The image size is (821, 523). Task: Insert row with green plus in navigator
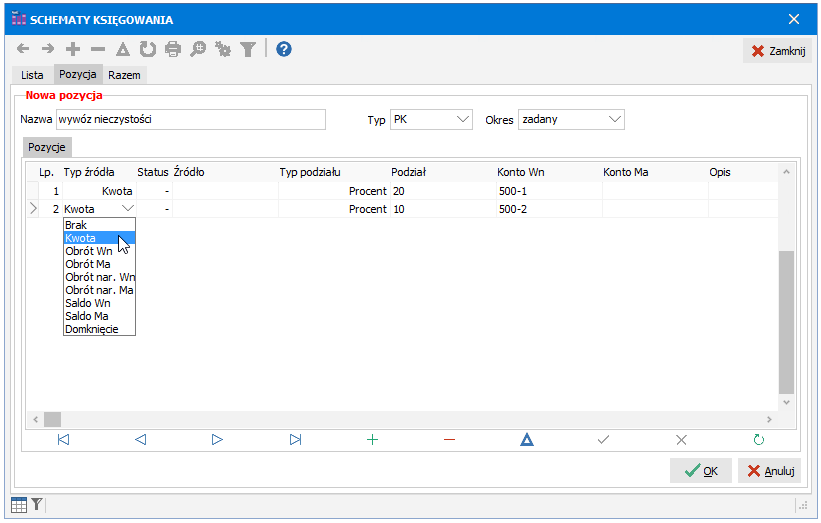pyautogui.click(x=372, y=440)
